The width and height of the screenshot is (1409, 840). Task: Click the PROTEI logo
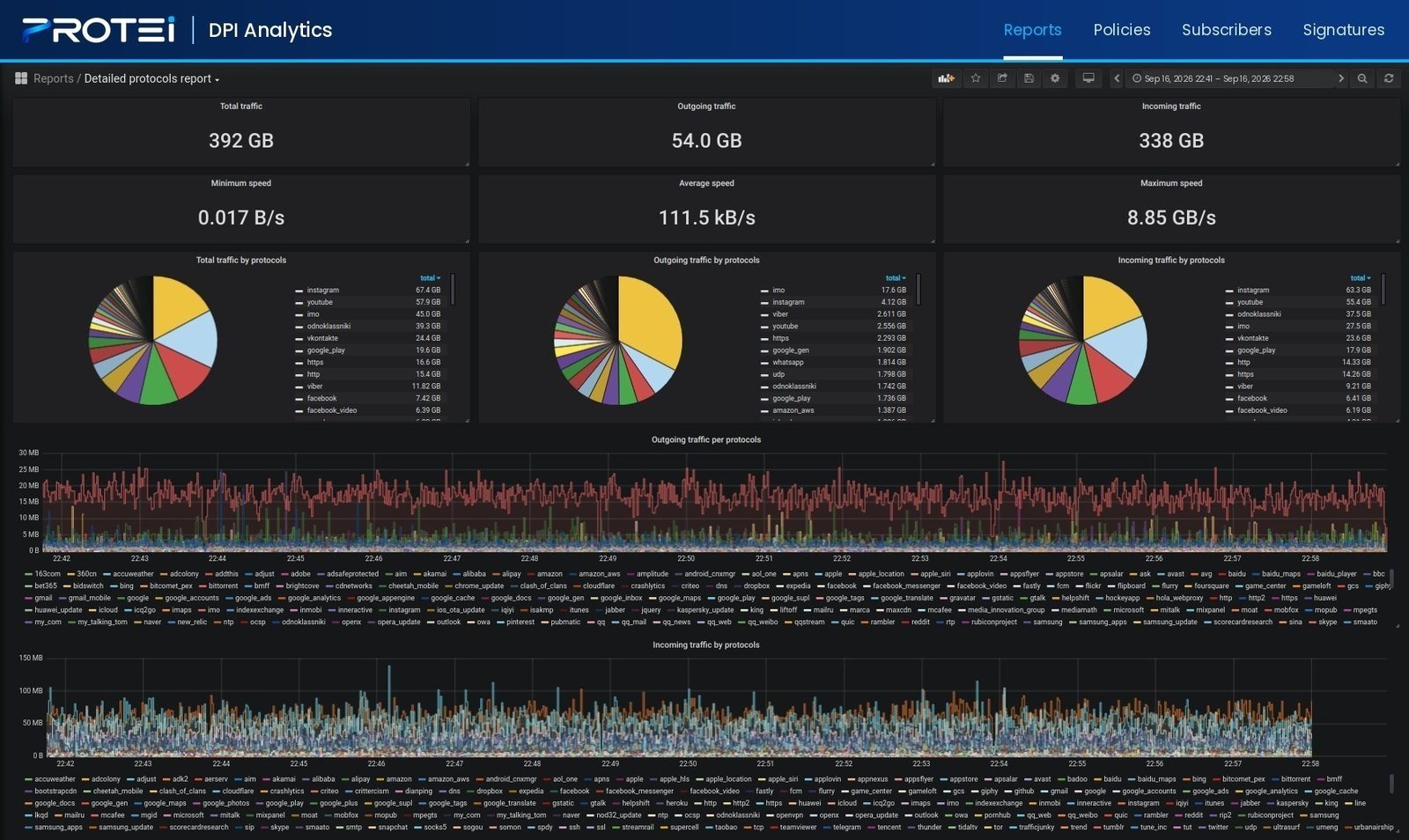(x=98, y=30)
